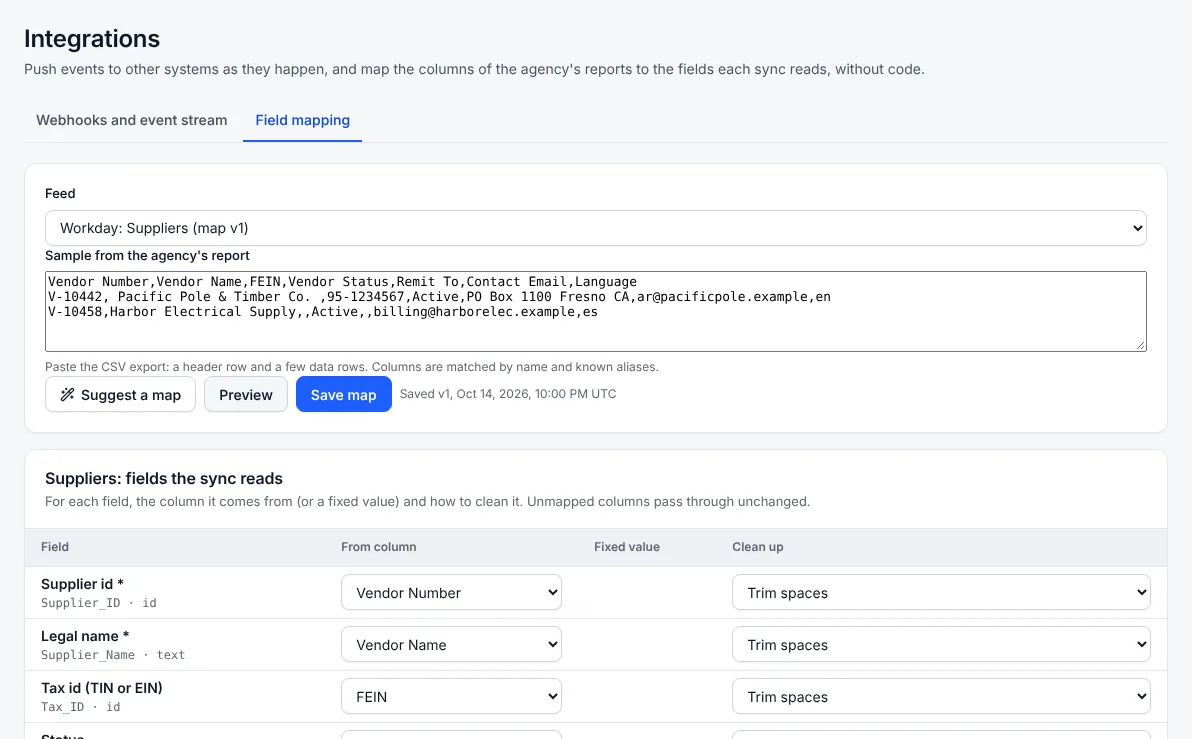Select the Field mapping tab
This screenshot has width=1192, height=739.
click(x=303, y=120)
